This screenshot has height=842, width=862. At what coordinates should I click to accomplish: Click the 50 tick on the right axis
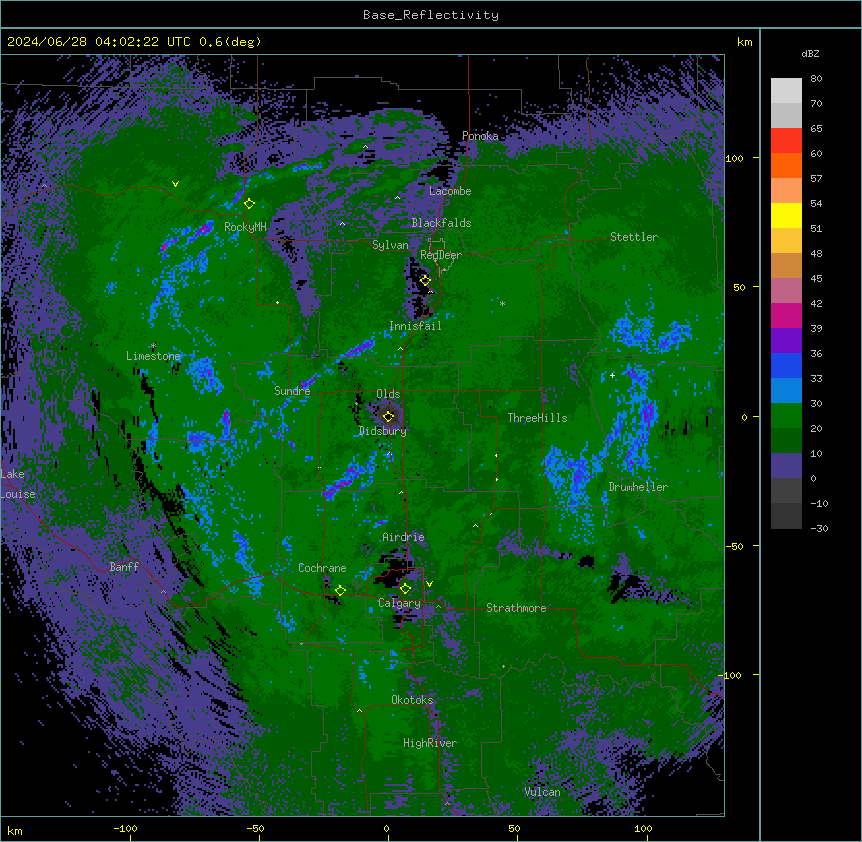coord(739,287)
